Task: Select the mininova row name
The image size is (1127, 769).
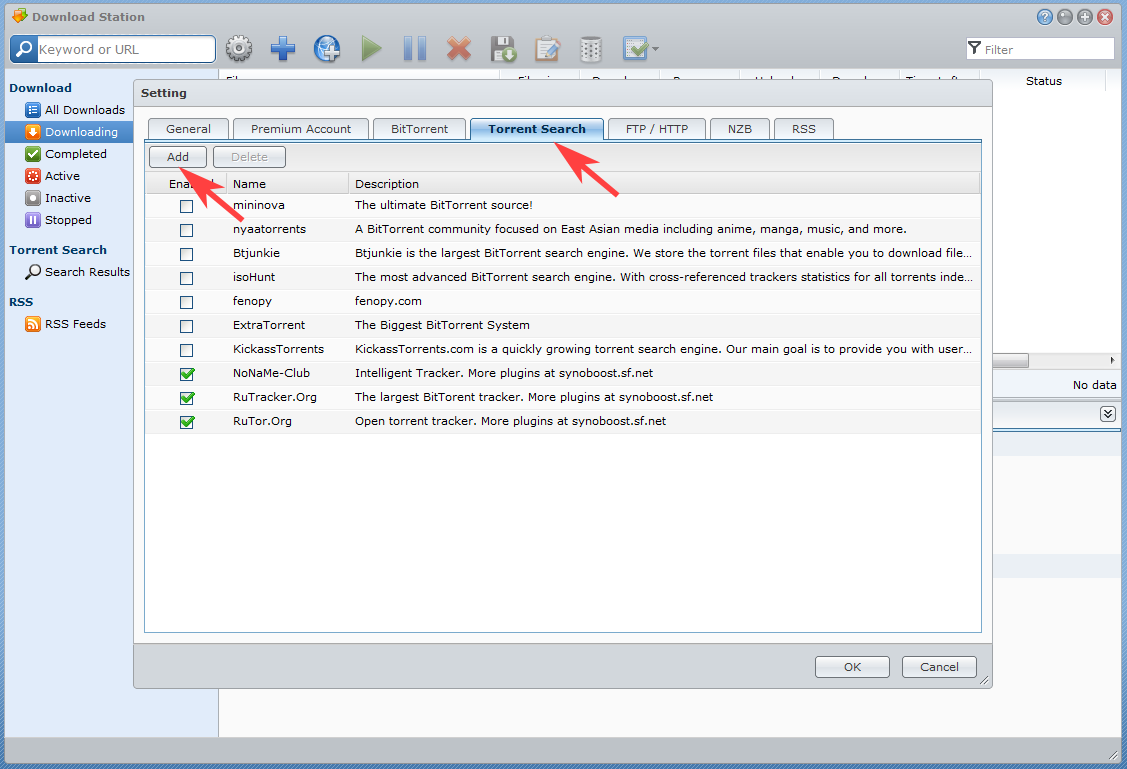Action: click(259, 206)
